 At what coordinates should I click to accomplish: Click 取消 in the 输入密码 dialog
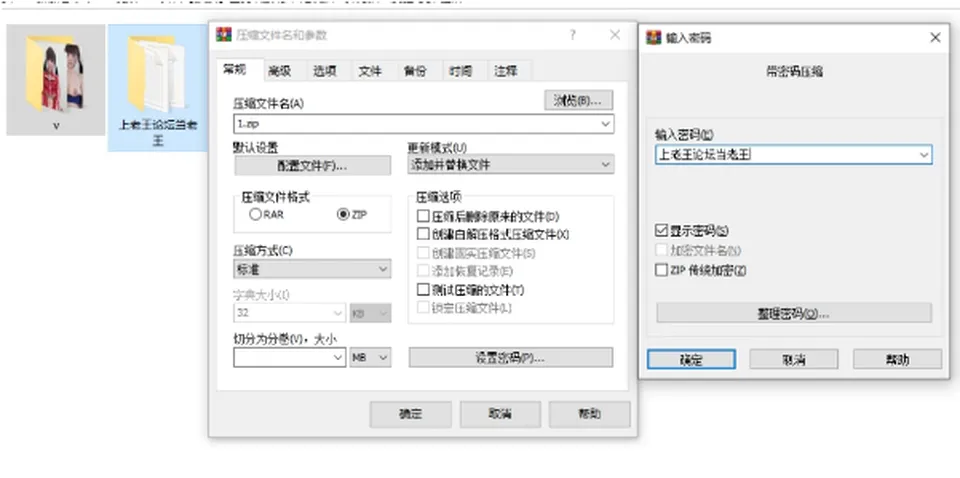click(x=794, y=359)
